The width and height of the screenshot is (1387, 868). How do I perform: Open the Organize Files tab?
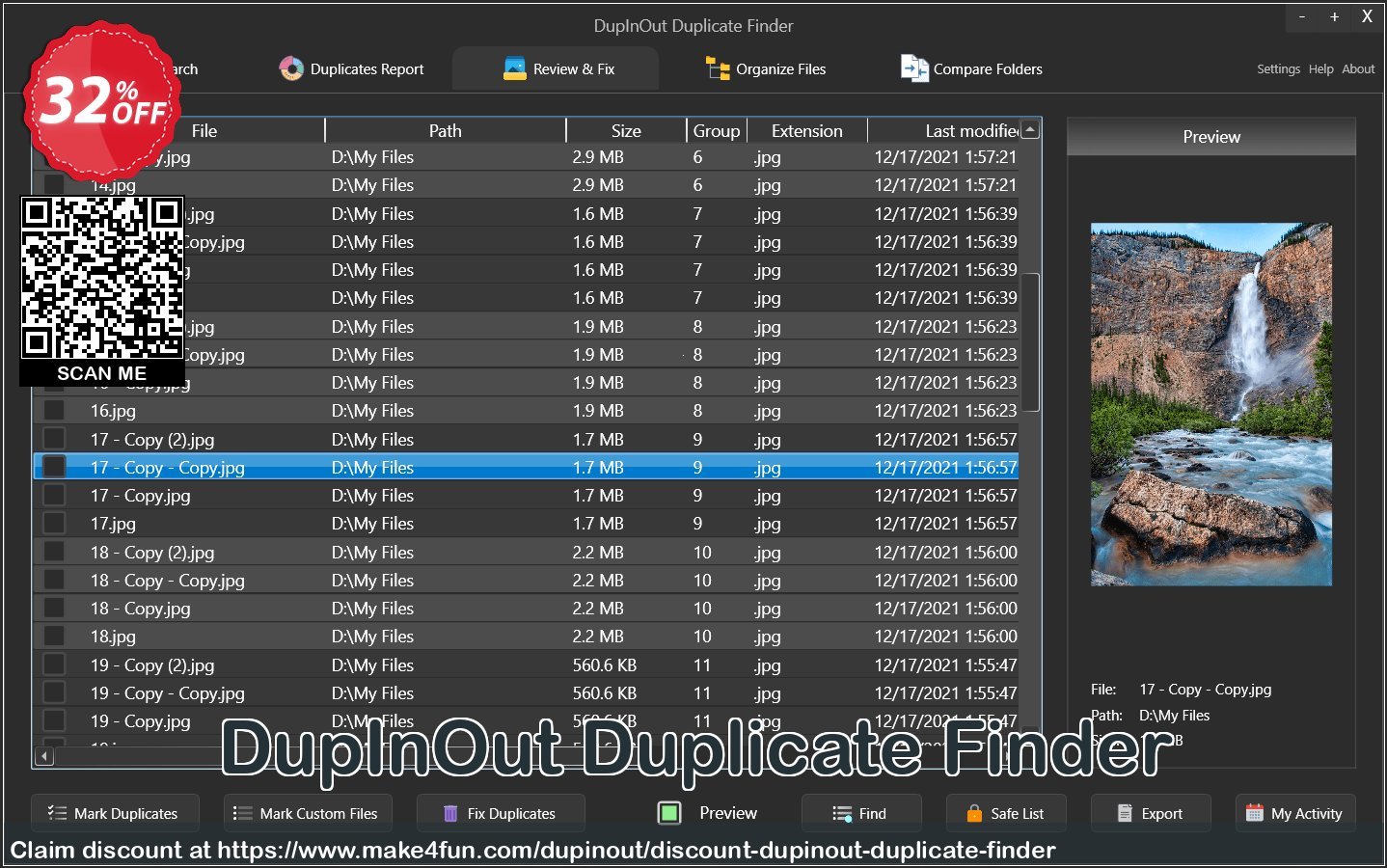tap(765, 68)
